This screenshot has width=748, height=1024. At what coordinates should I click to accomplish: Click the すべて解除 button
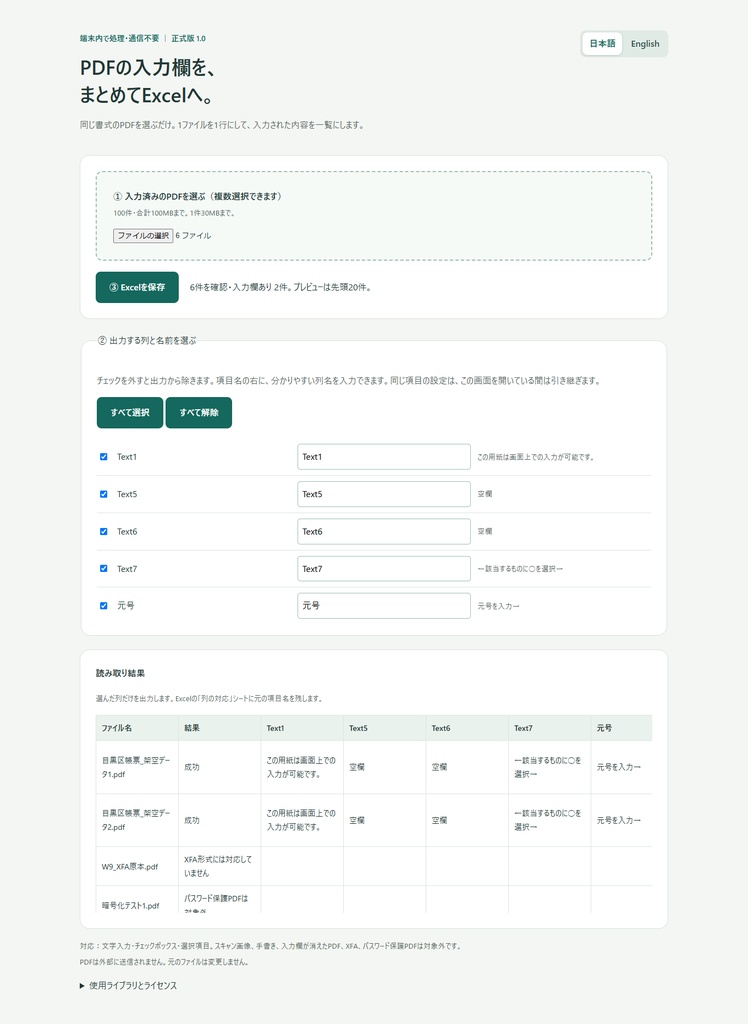[199, 413]
